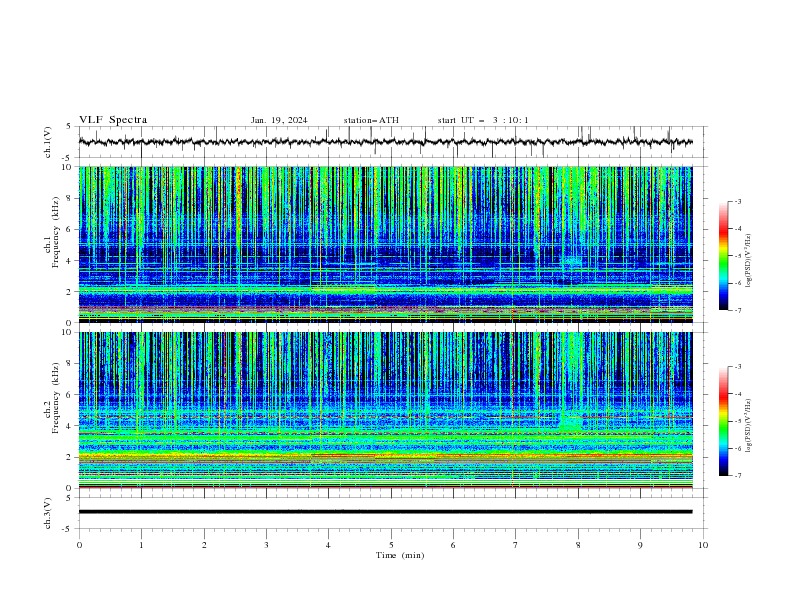792x612 pixels.
Task: Click the "0" tick on the time axis
Action: [x=79, y=545]
